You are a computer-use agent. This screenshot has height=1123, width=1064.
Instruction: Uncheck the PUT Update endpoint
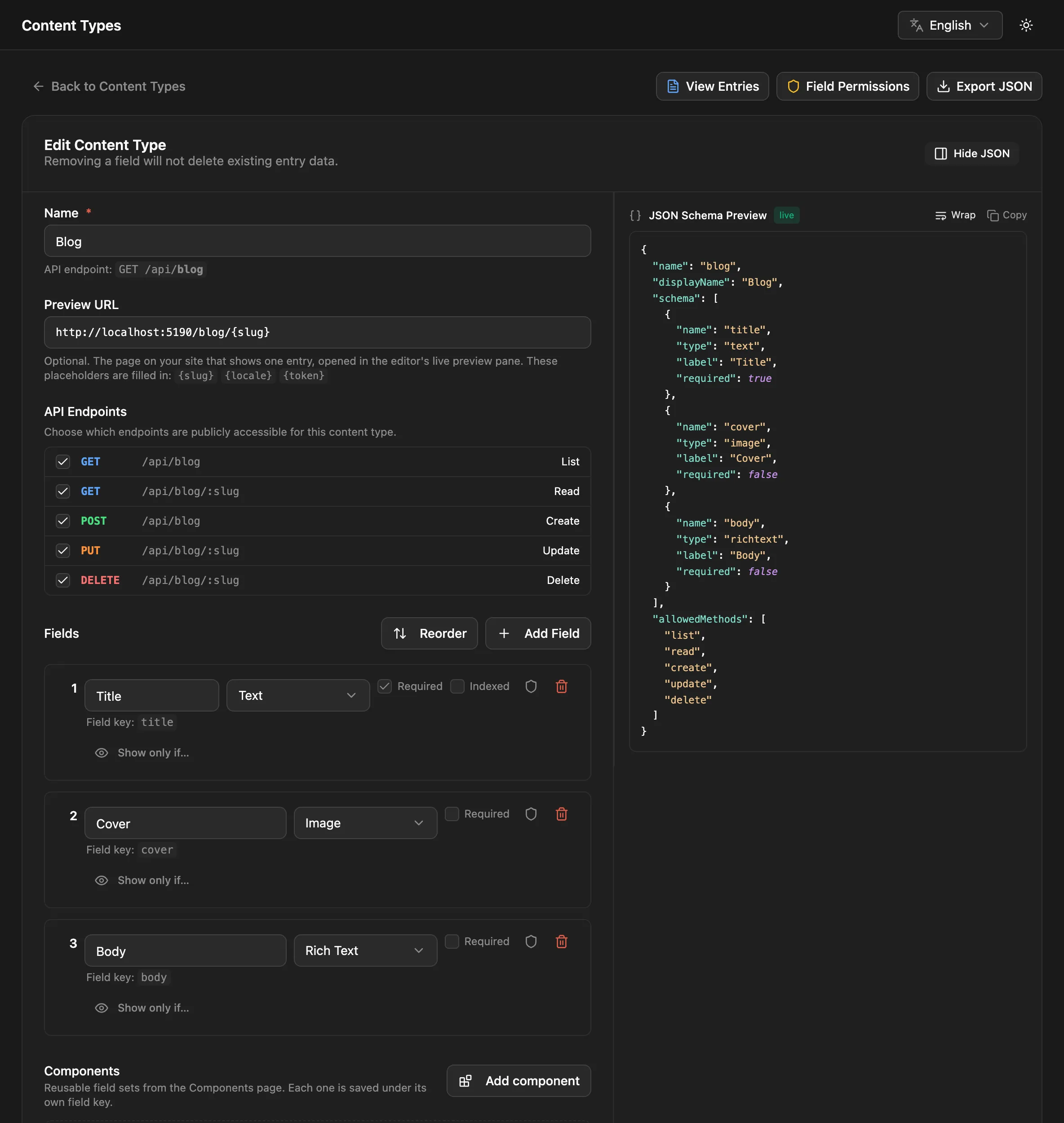(63, 550)
